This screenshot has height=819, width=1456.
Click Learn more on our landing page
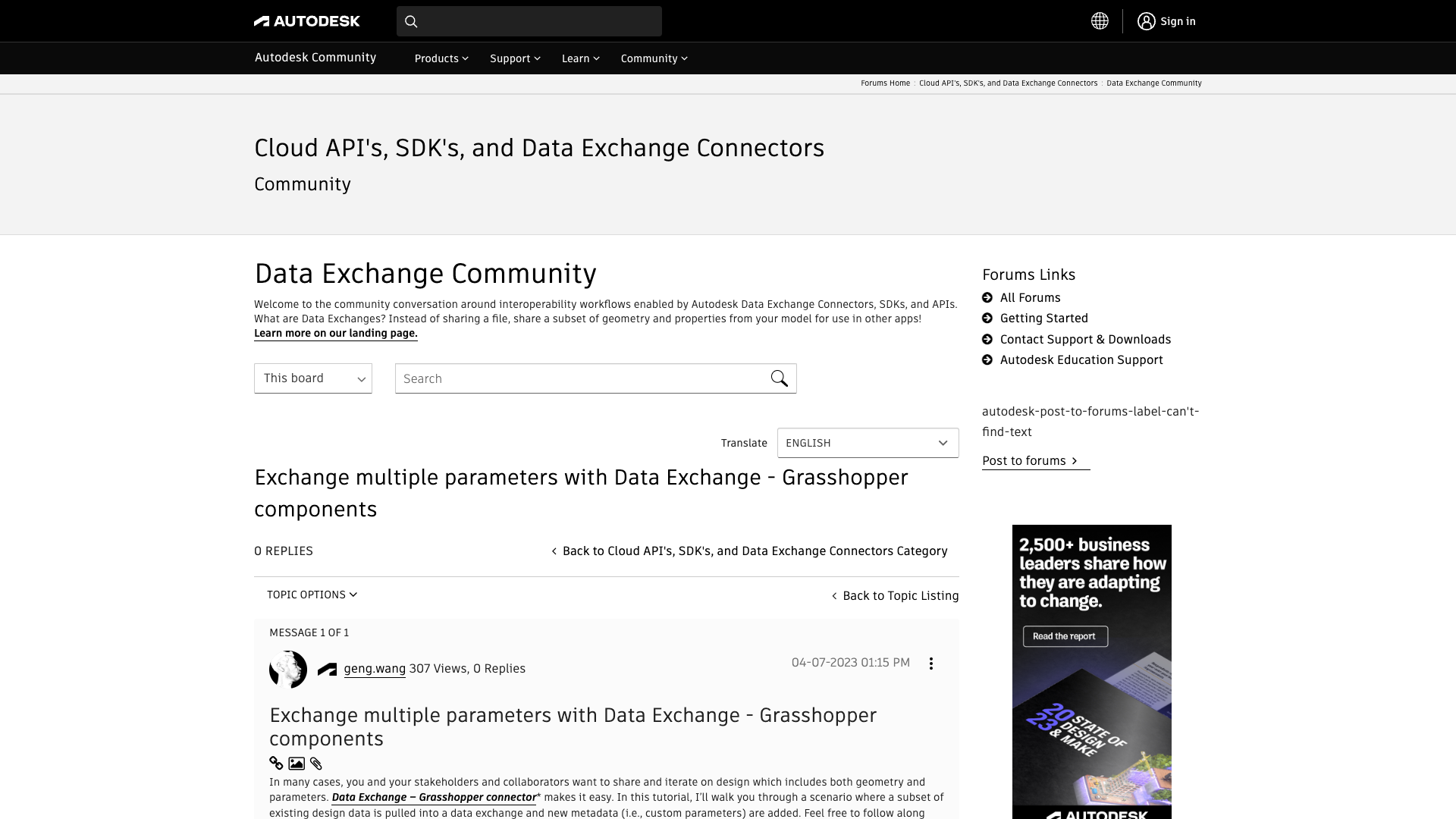(x=336, y=334)
